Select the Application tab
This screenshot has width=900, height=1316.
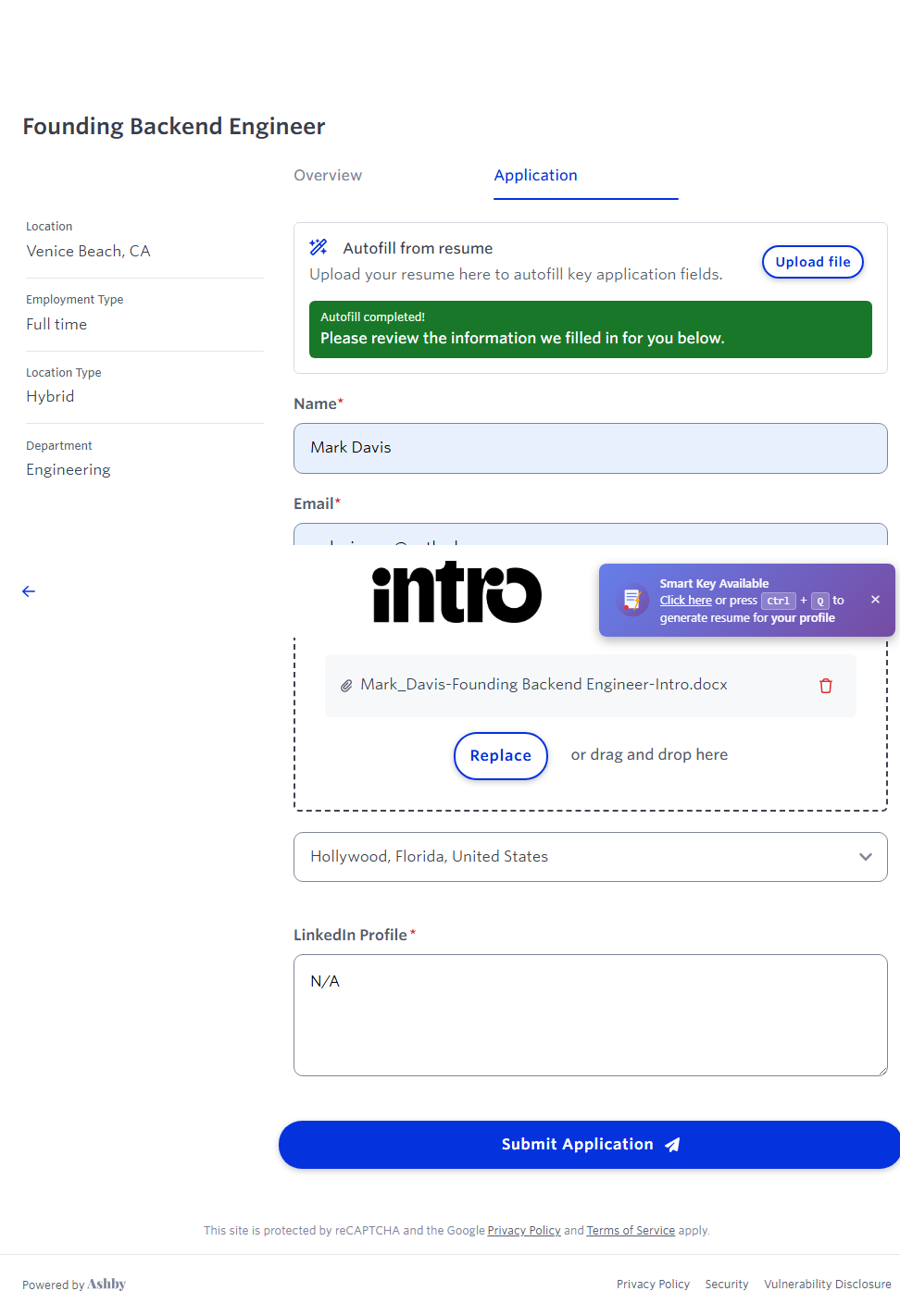(535, 176)
